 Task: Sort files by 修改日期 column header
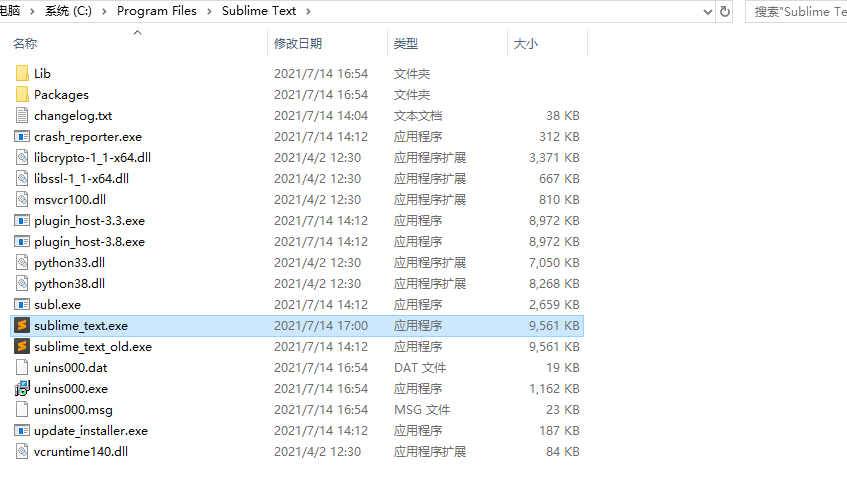coord(298,44)
